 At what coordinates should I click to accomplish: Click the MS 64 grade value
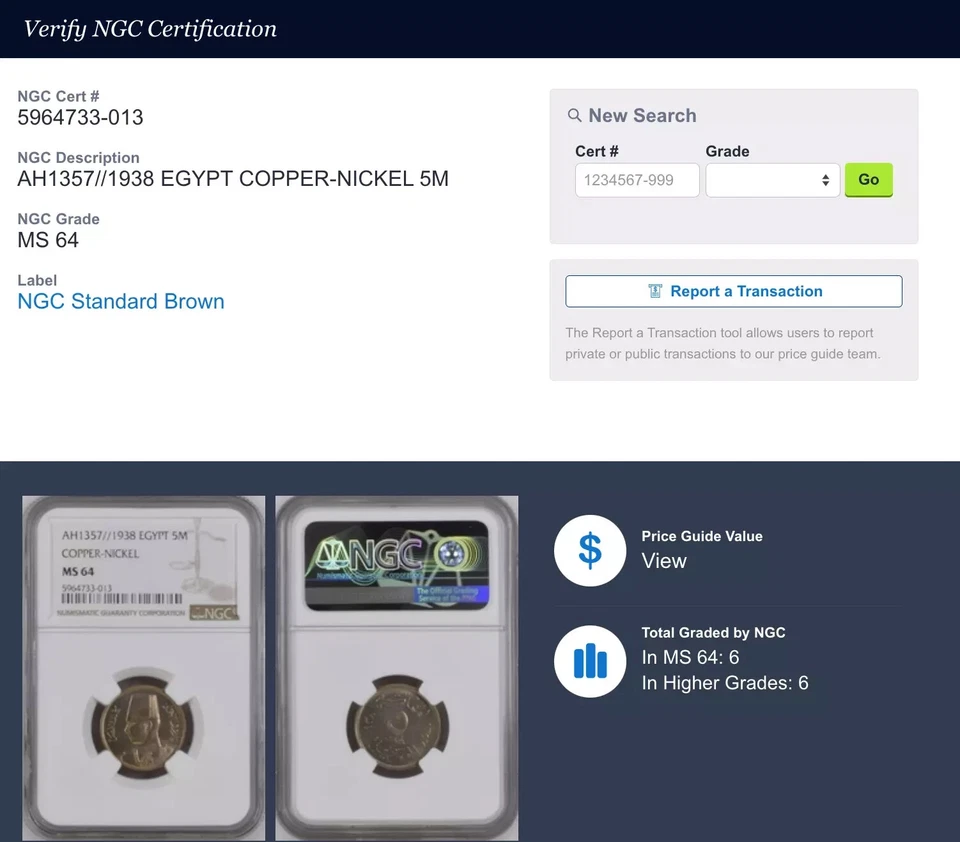tap(48, 240)
